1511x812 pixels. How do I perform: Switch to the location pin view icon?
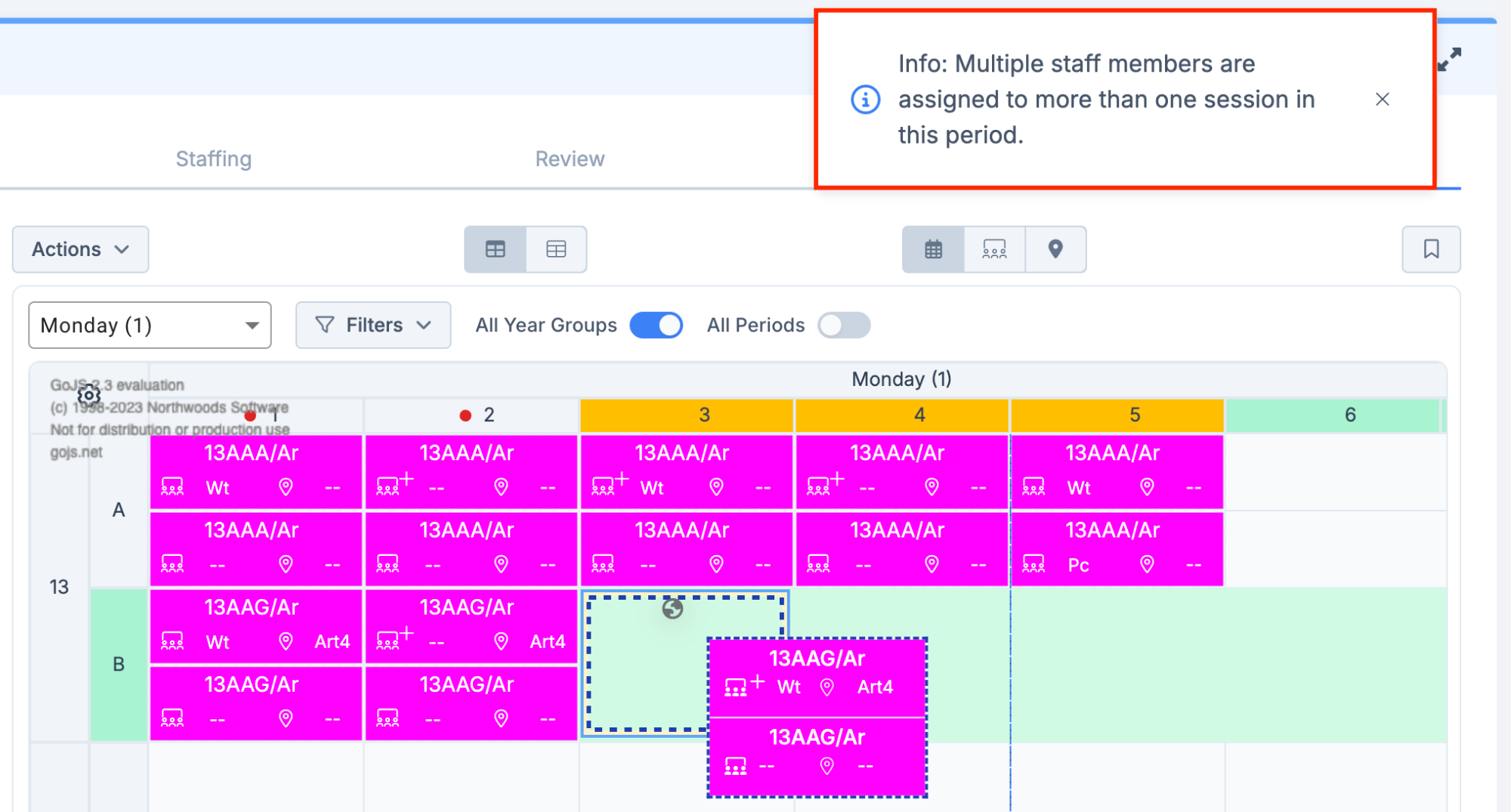point(1055,249)
